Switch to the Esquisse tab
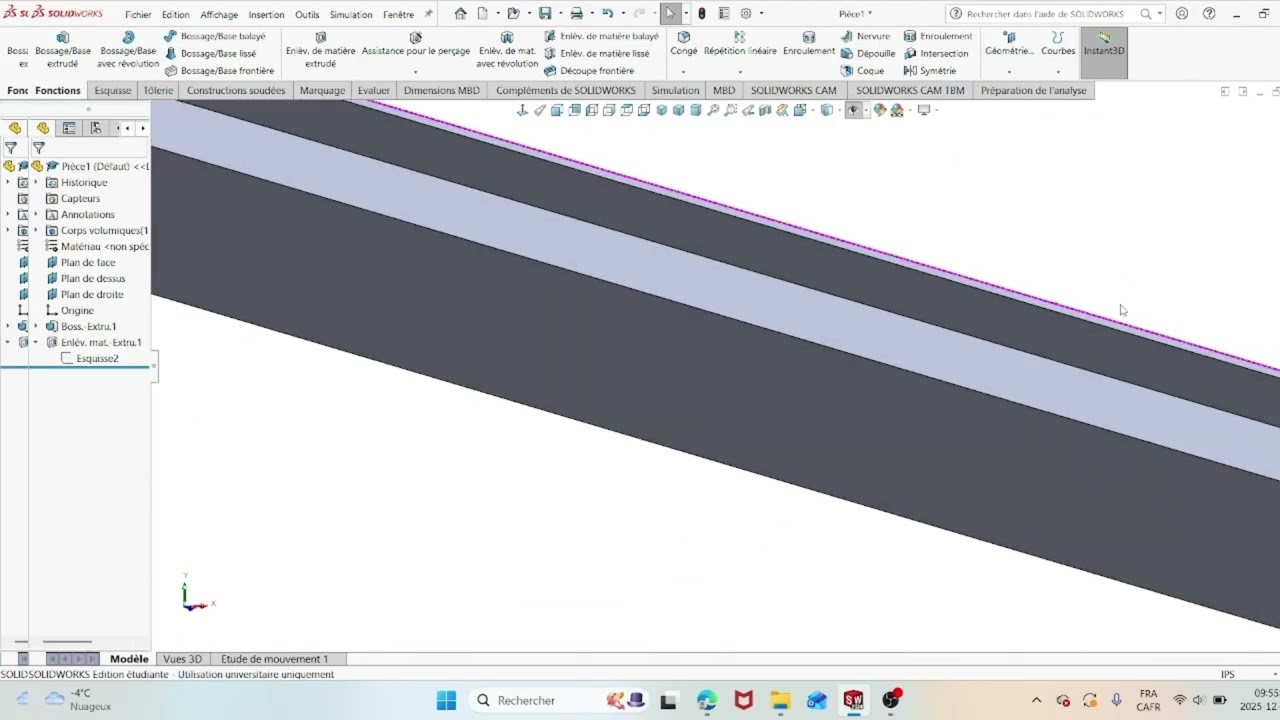This screenshot has height=720, width=1280. 113,90
